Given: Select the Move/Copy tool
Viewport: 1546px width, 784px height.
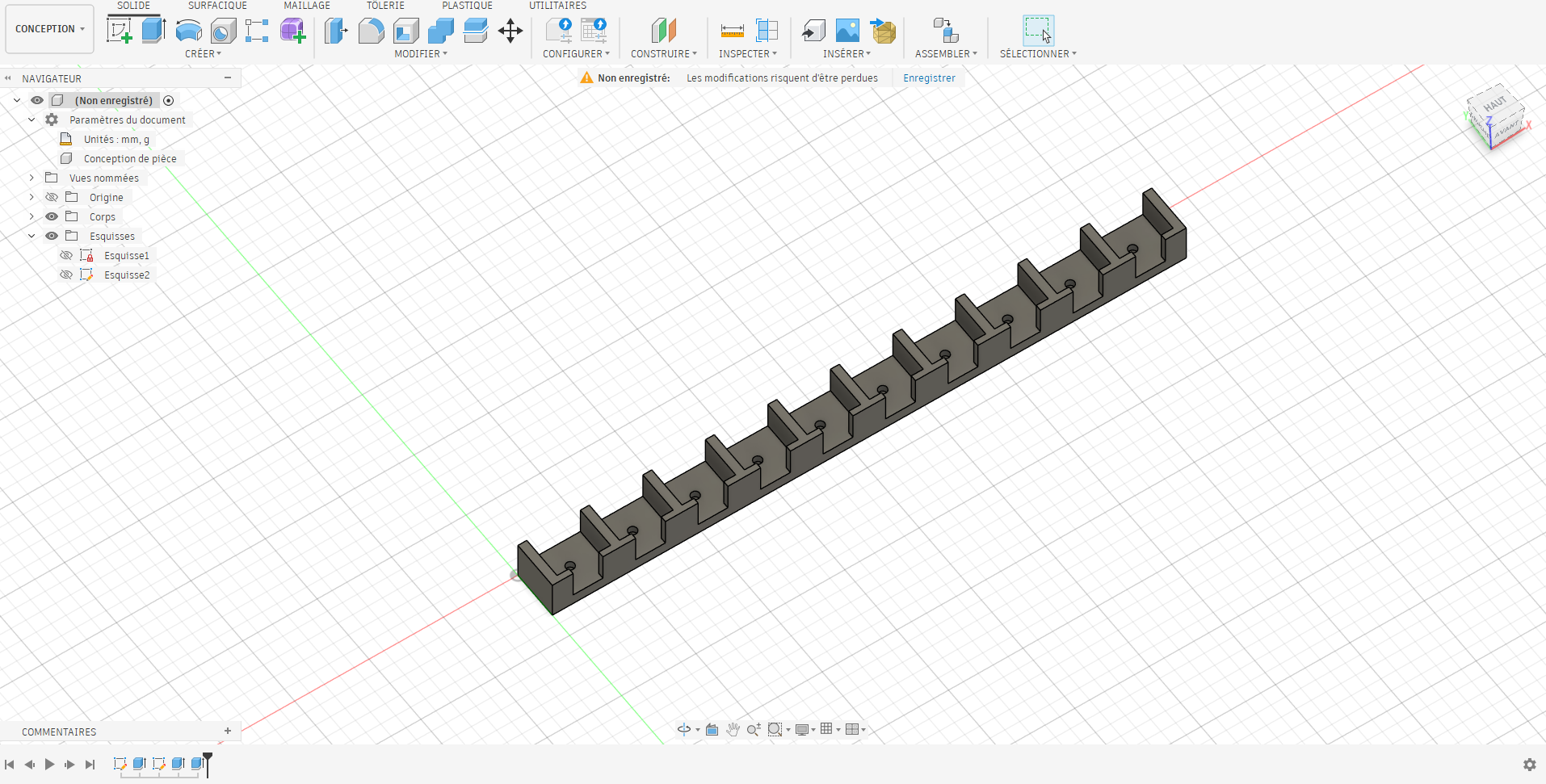Looking at the screenshot, I should 510,31.
